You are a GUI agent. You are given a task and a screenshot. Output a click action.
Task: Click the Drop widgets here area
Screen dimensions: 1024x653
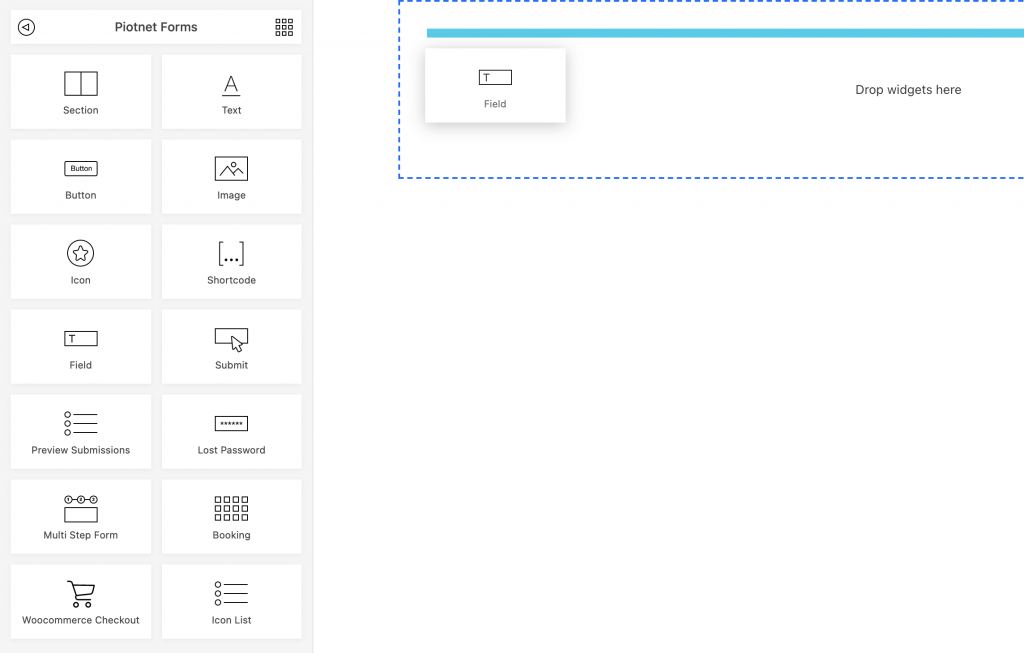pyautogui.click(x=908, y=89)
